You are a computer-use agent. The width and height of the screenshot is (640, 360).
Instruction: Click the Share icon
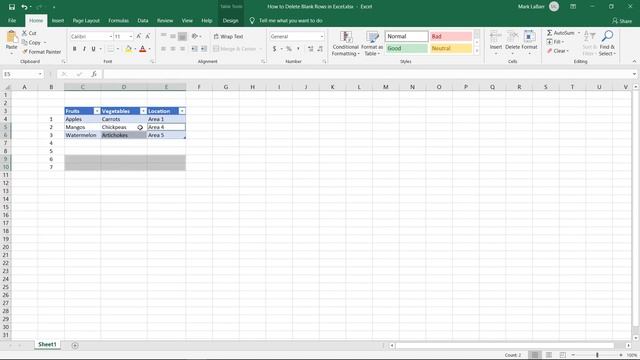pos(622,20)
